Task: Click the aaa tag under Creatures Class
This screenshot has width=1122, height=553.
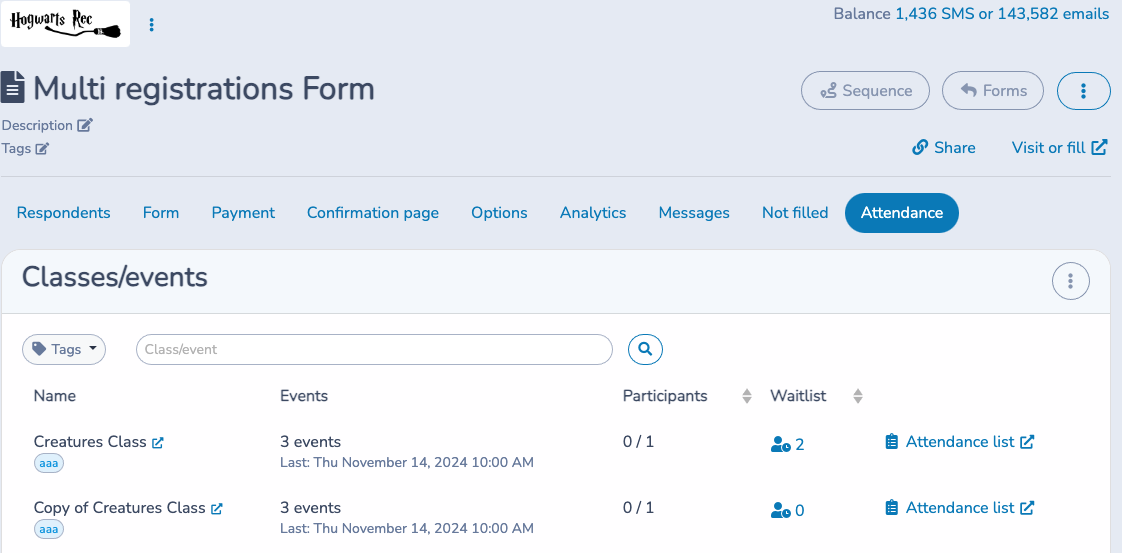Action: (x=49, y=464)
